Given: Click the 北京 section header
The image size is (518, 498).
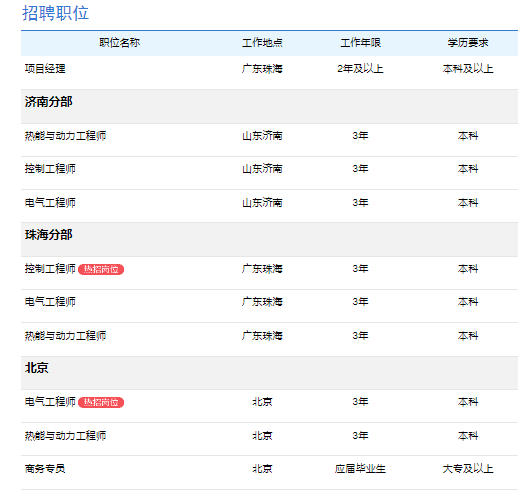Looking at the screenshot, I should pos(37,368).
